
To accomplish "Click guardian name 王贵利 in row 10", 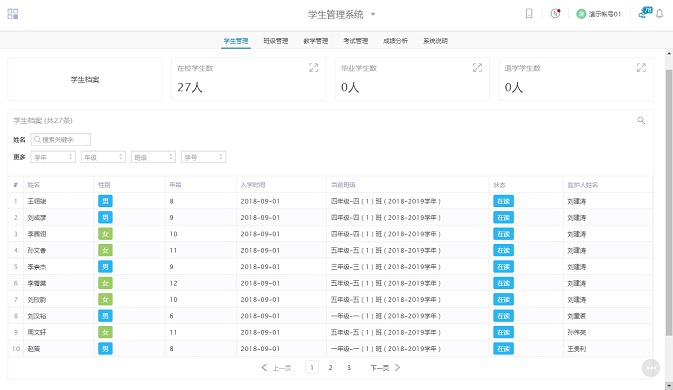I will pos(576,349).
